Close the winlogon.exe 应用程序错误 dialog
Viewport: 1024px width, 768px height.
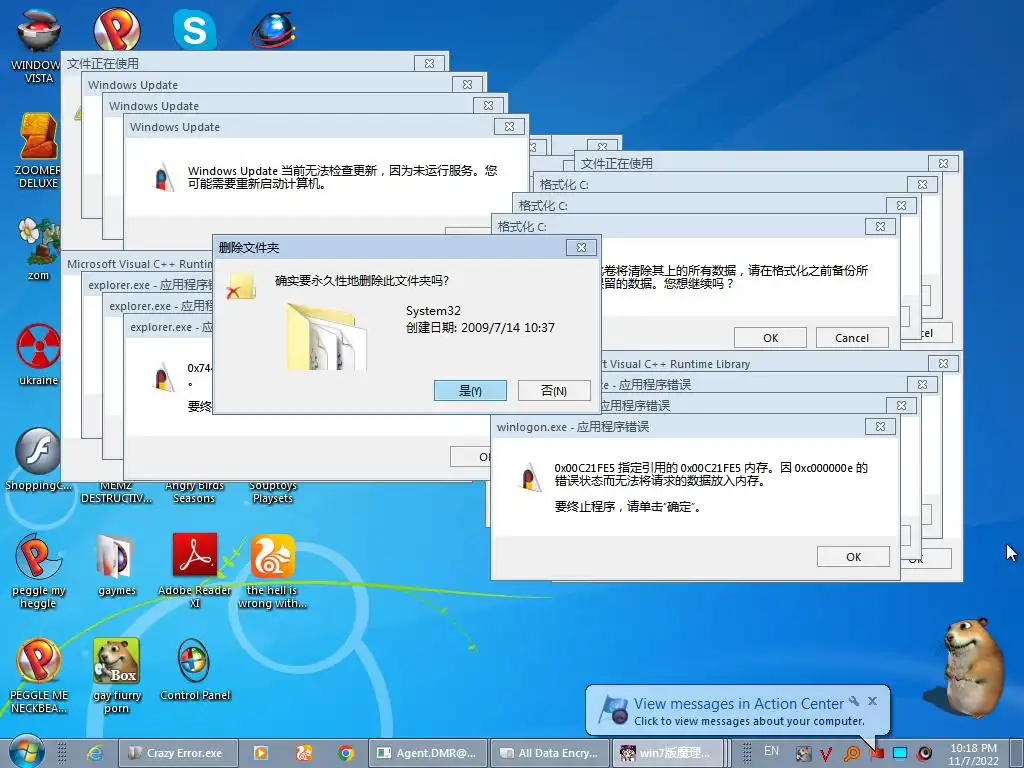(880, 426)
